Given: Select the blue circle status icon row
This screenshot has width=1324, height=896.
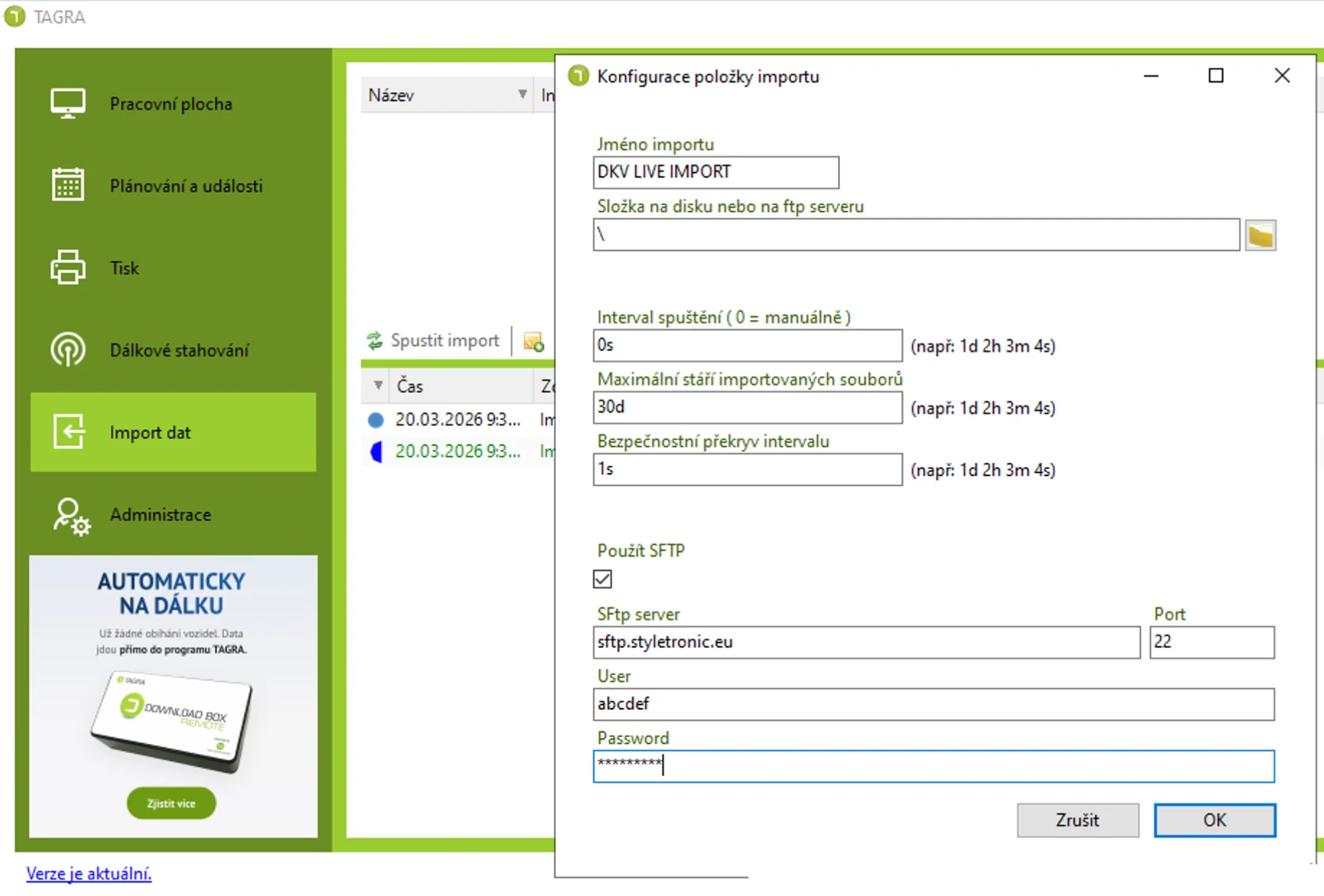Looking at the screenshot, I should pos(376,420).
